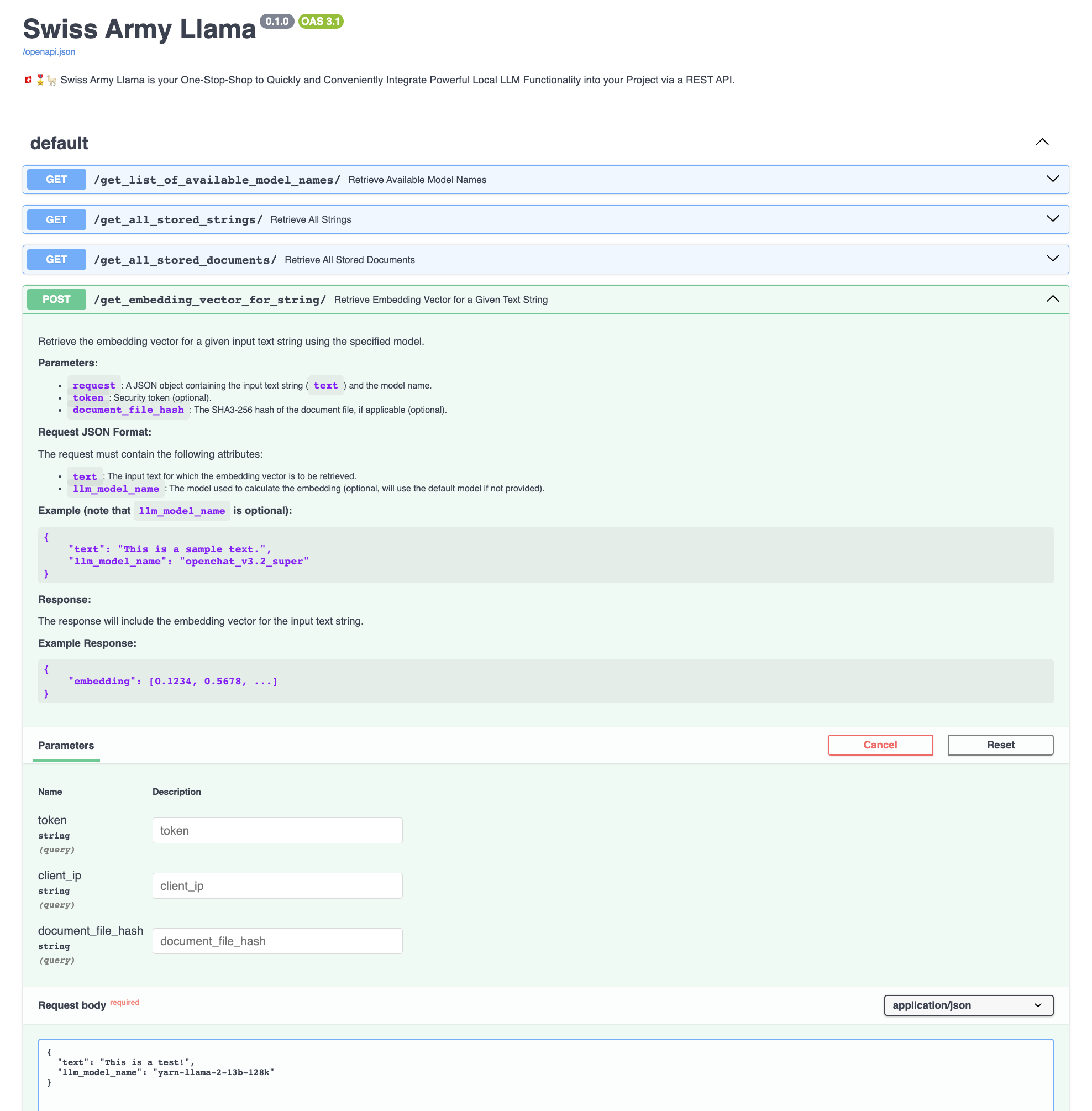Expand get_list_of_available_model_names endpoint arrow
Screen dimensions: 1092x1111
click(x=1052, y=179)
